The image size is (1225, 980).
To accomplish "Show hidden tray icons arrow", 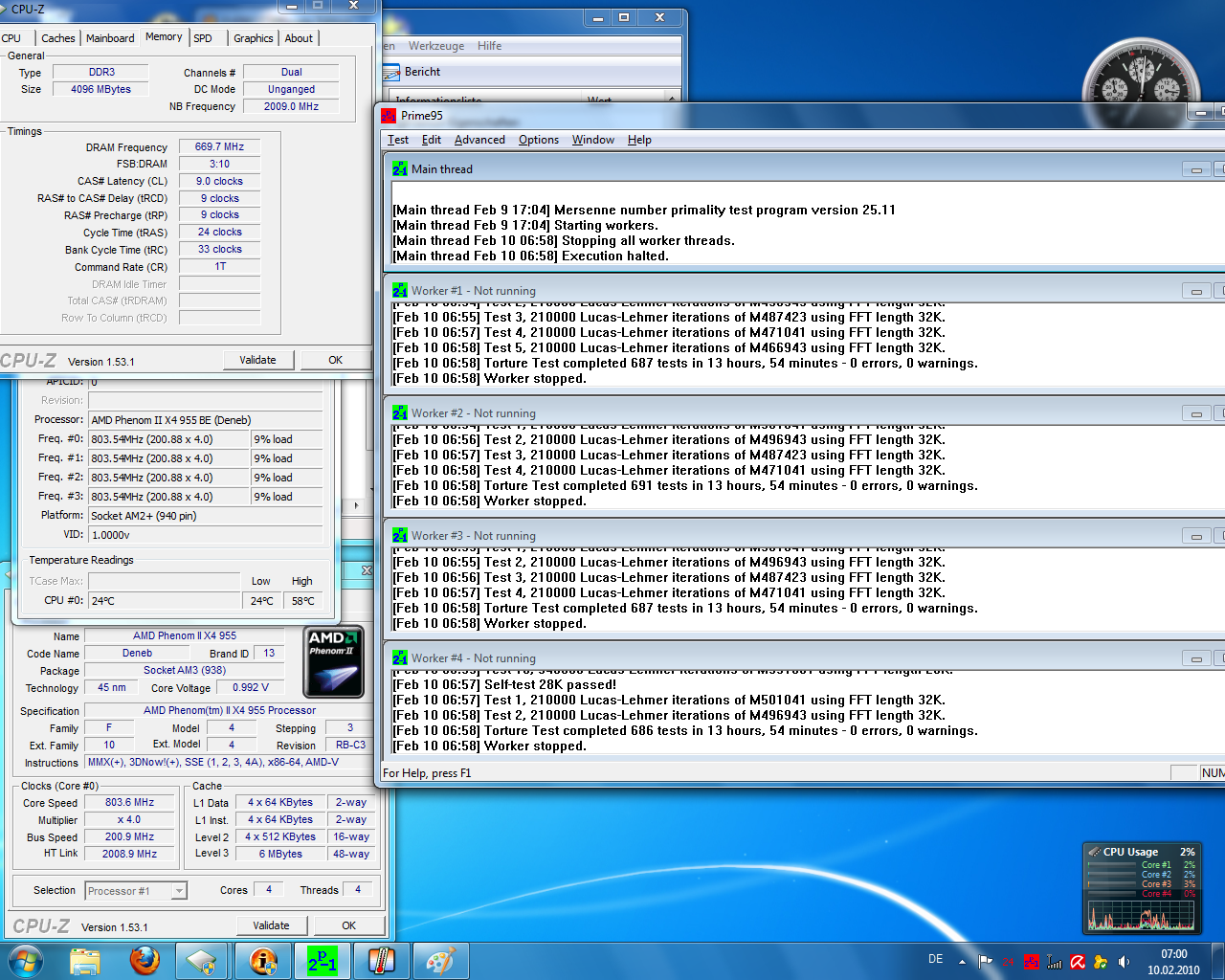I will pyautogui.click(x=962, y=962).
